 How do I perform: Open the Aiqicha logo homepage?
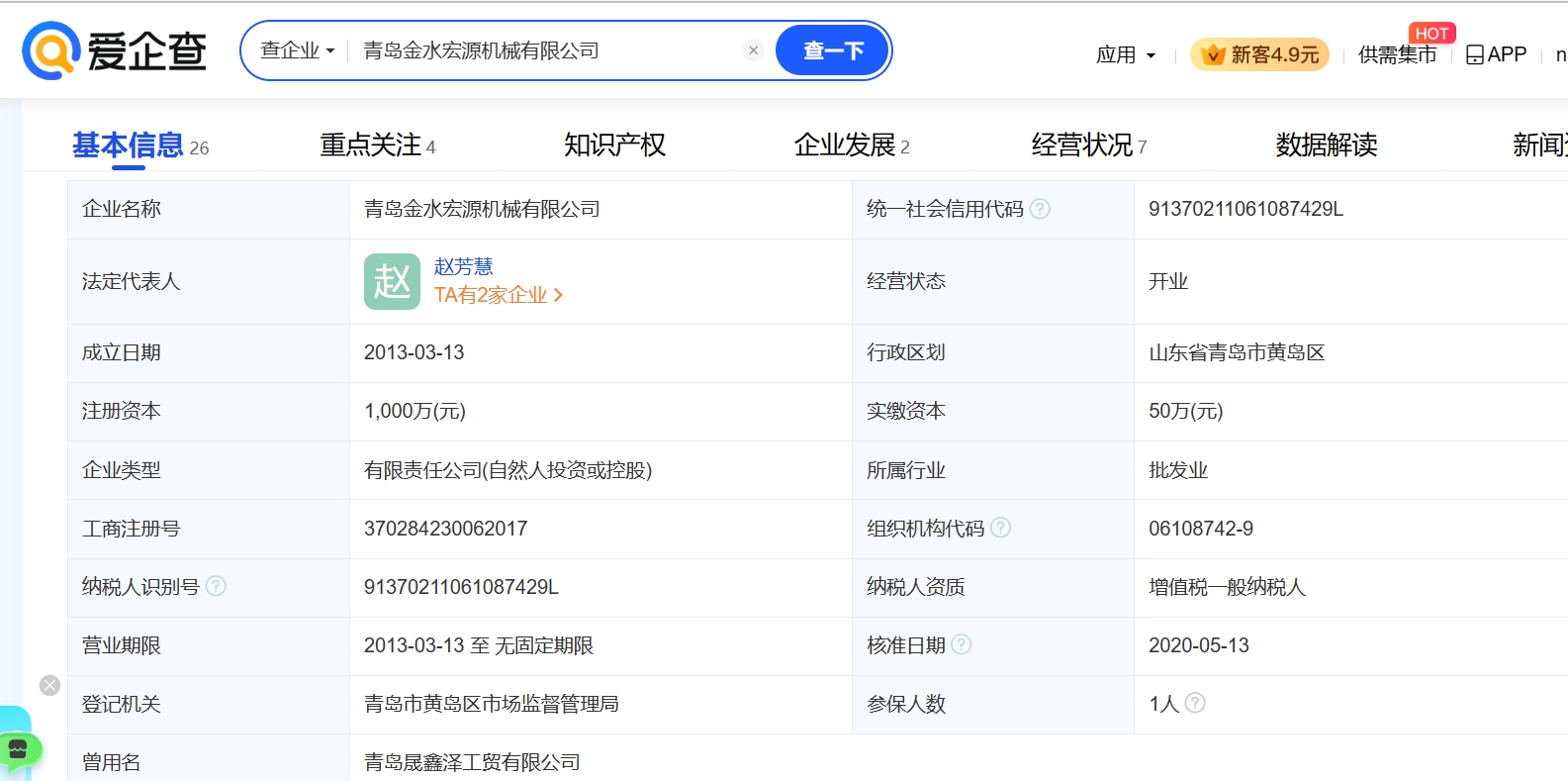point(115,50)
